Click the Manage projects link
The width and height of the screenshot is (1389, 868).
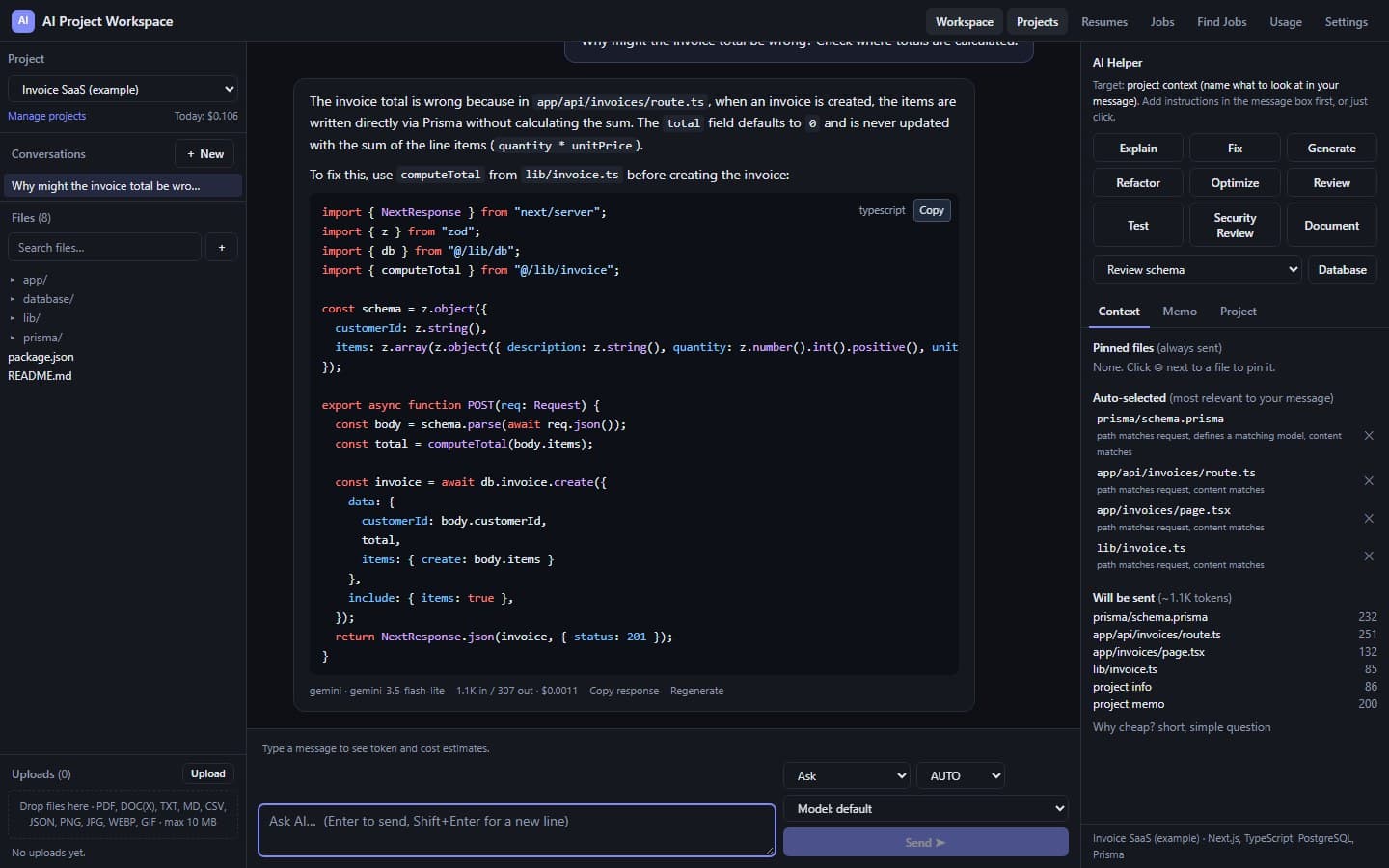point(47,116)
